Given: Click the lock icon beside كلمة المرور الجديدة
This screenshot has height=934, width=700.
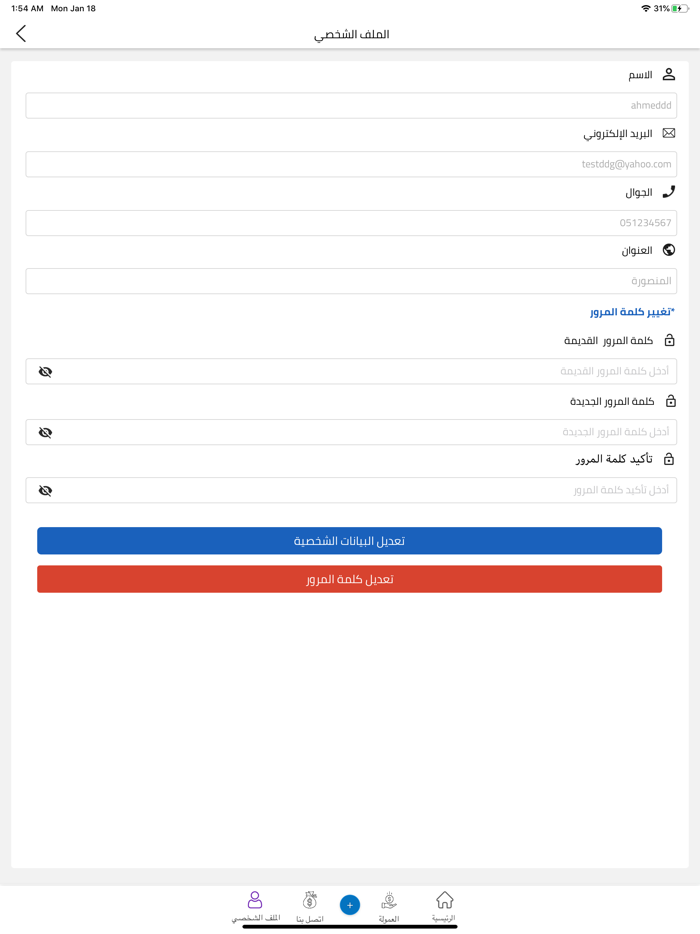Looking at the screenshot, I should pos(669,401).
